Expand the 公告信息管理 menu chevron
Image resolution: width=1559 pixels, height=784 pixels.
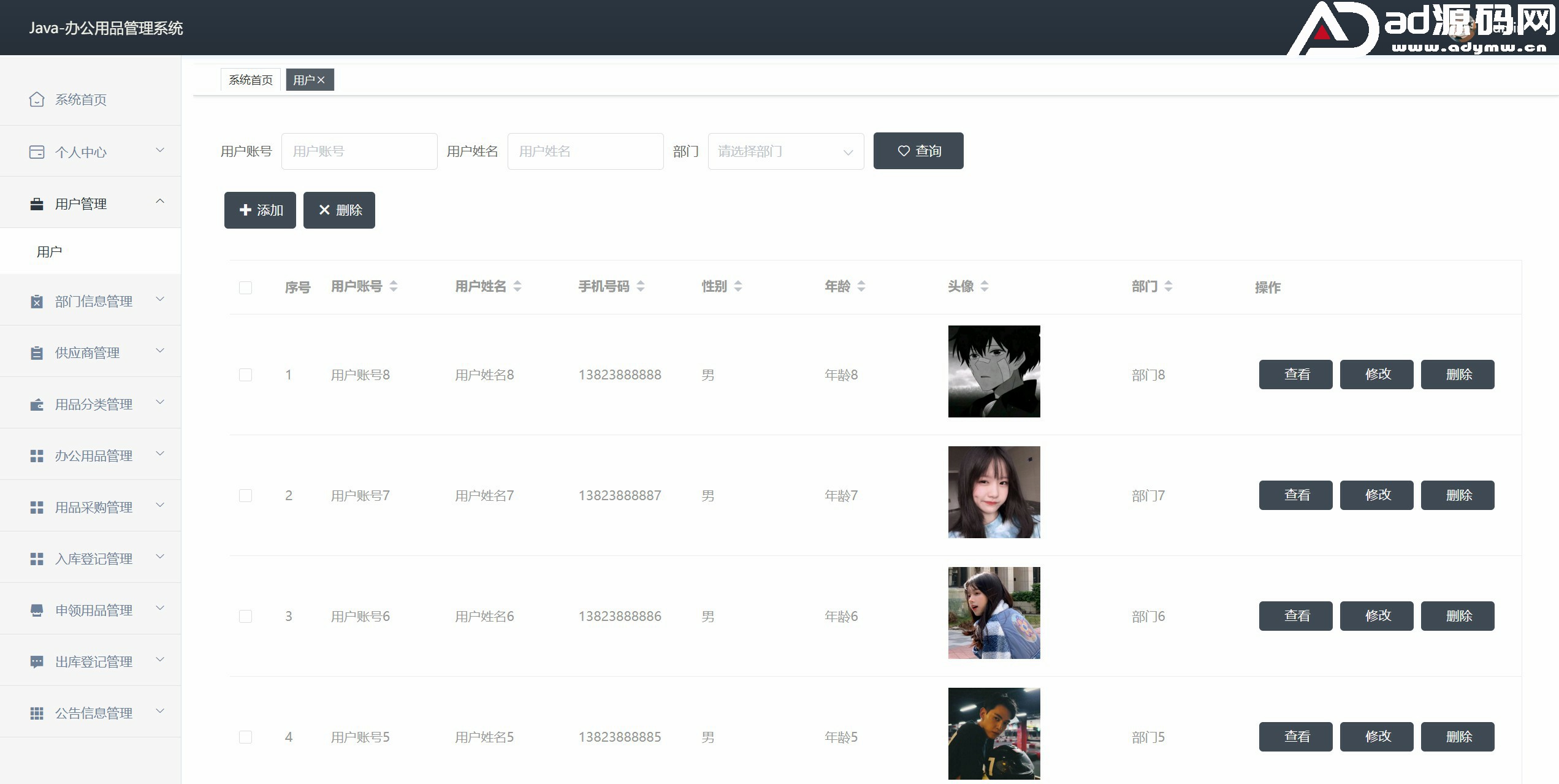pos(160,711)
